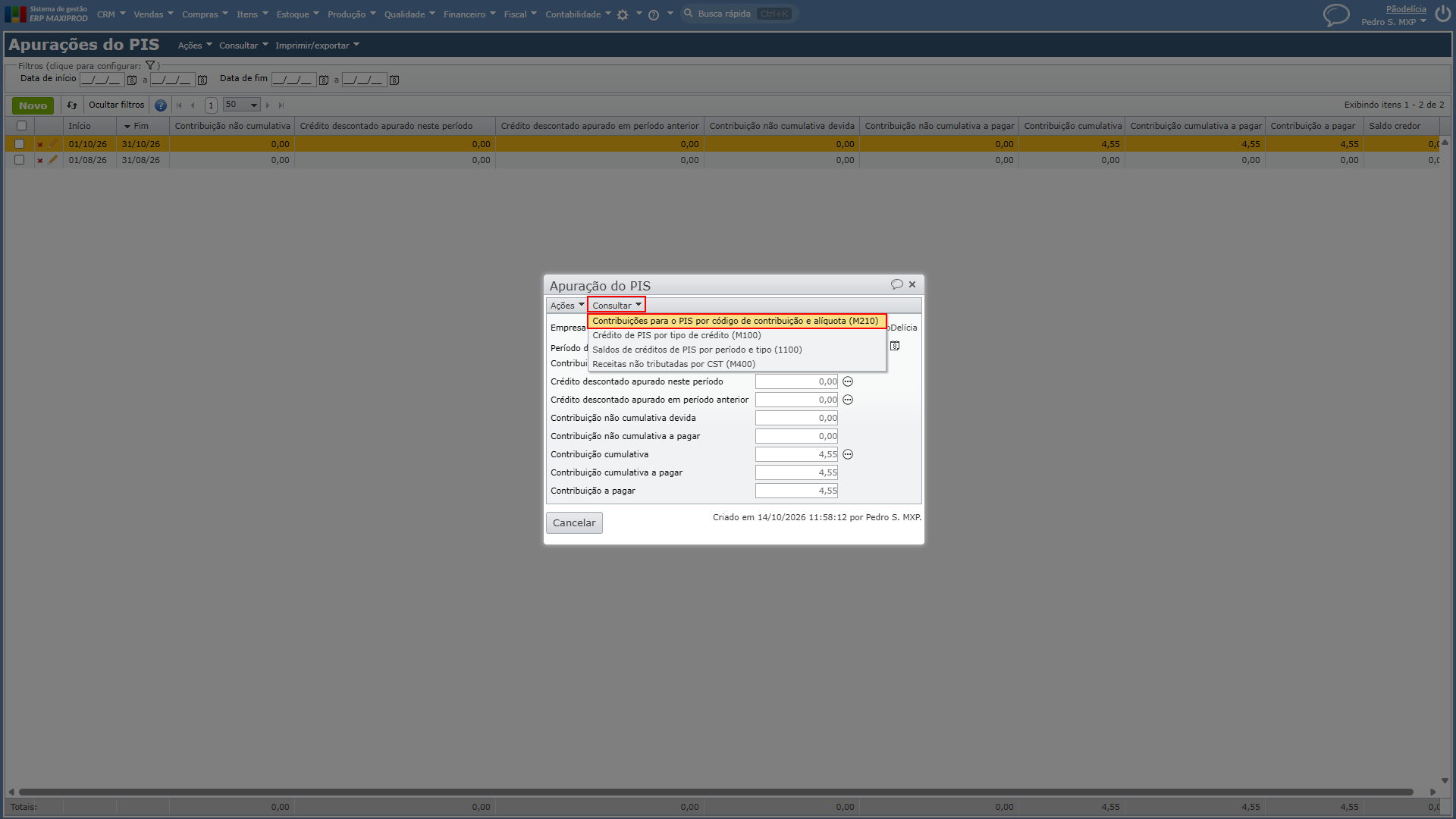Open calendar for first Data de início
1456x819 pixels.
pos(132,80)
